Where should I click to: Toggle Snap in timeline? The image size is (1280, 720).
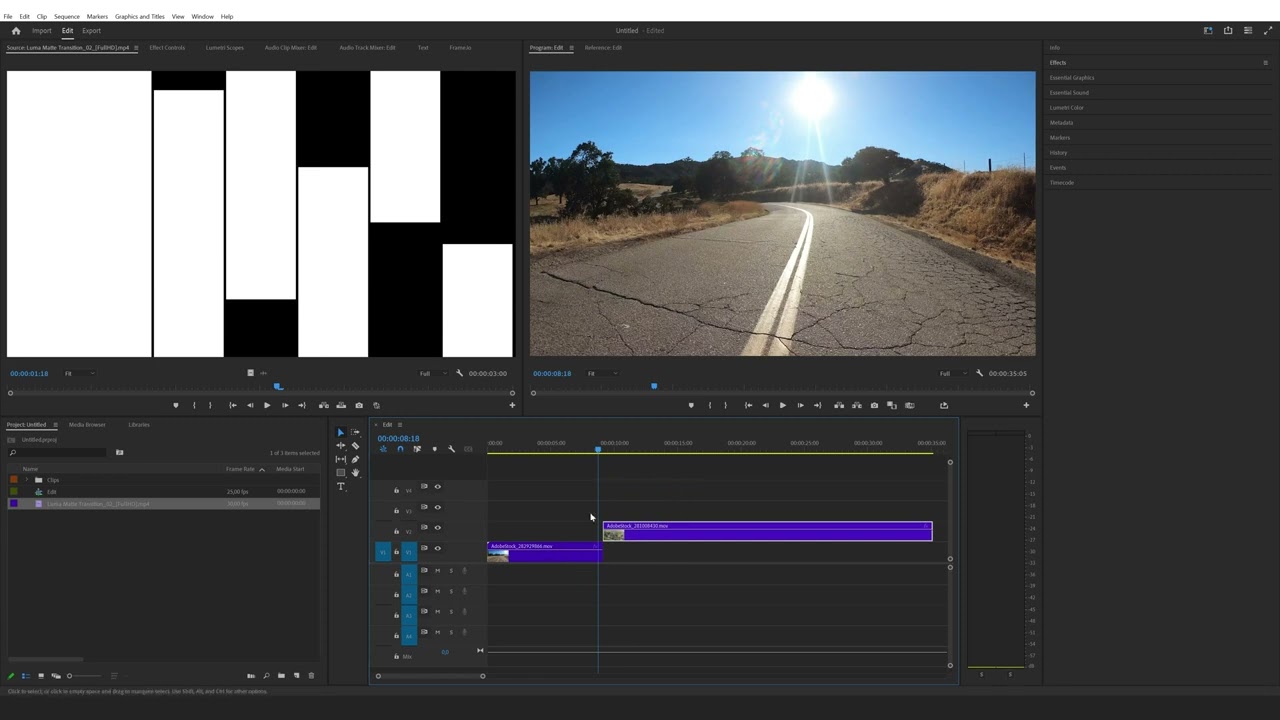point(400,449)
